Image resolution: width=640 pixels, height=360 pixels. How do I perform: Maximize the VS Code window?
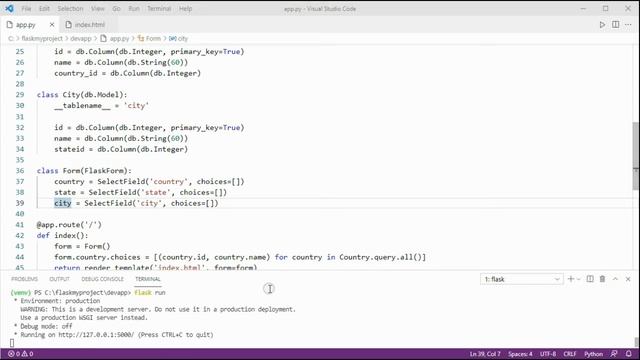tap(606, 9)
